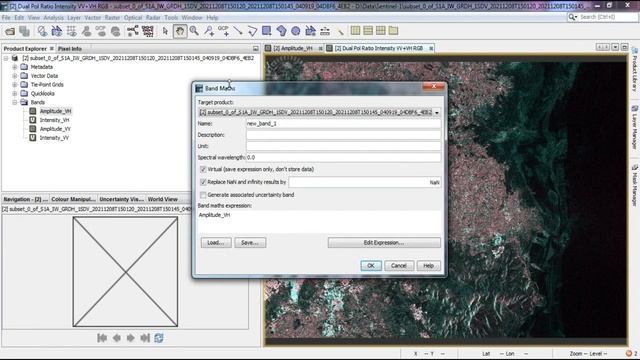Click the search magnifier icon at top right

(x=572, y=17)
